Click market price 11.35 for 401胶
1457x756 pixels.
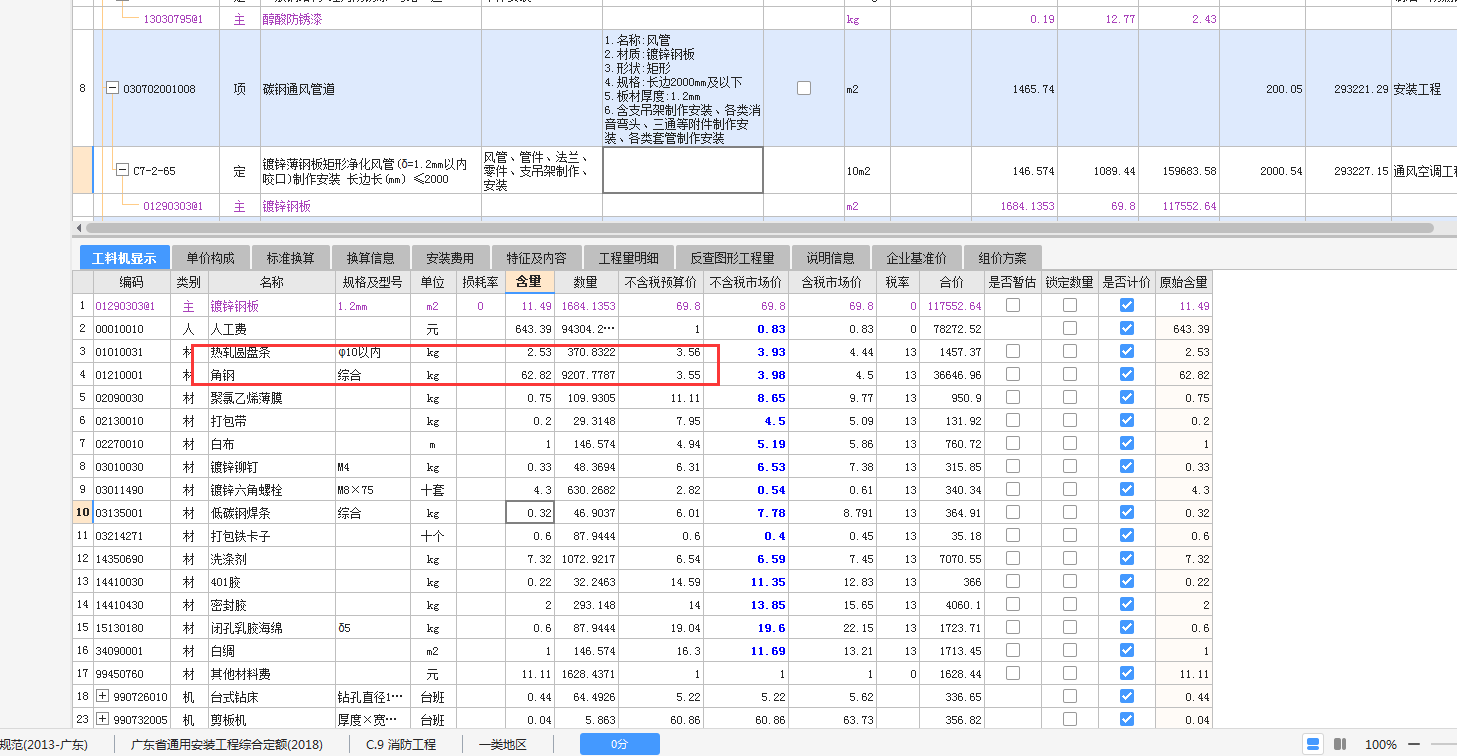[x=746, y=582]
